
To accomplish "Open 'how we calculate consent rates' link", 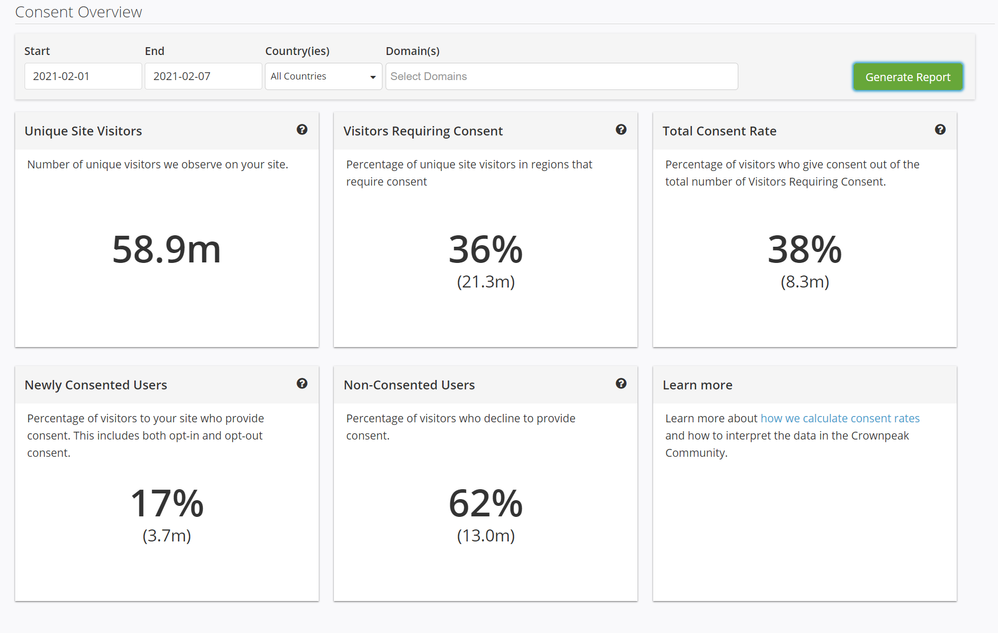I will point(840,419).
